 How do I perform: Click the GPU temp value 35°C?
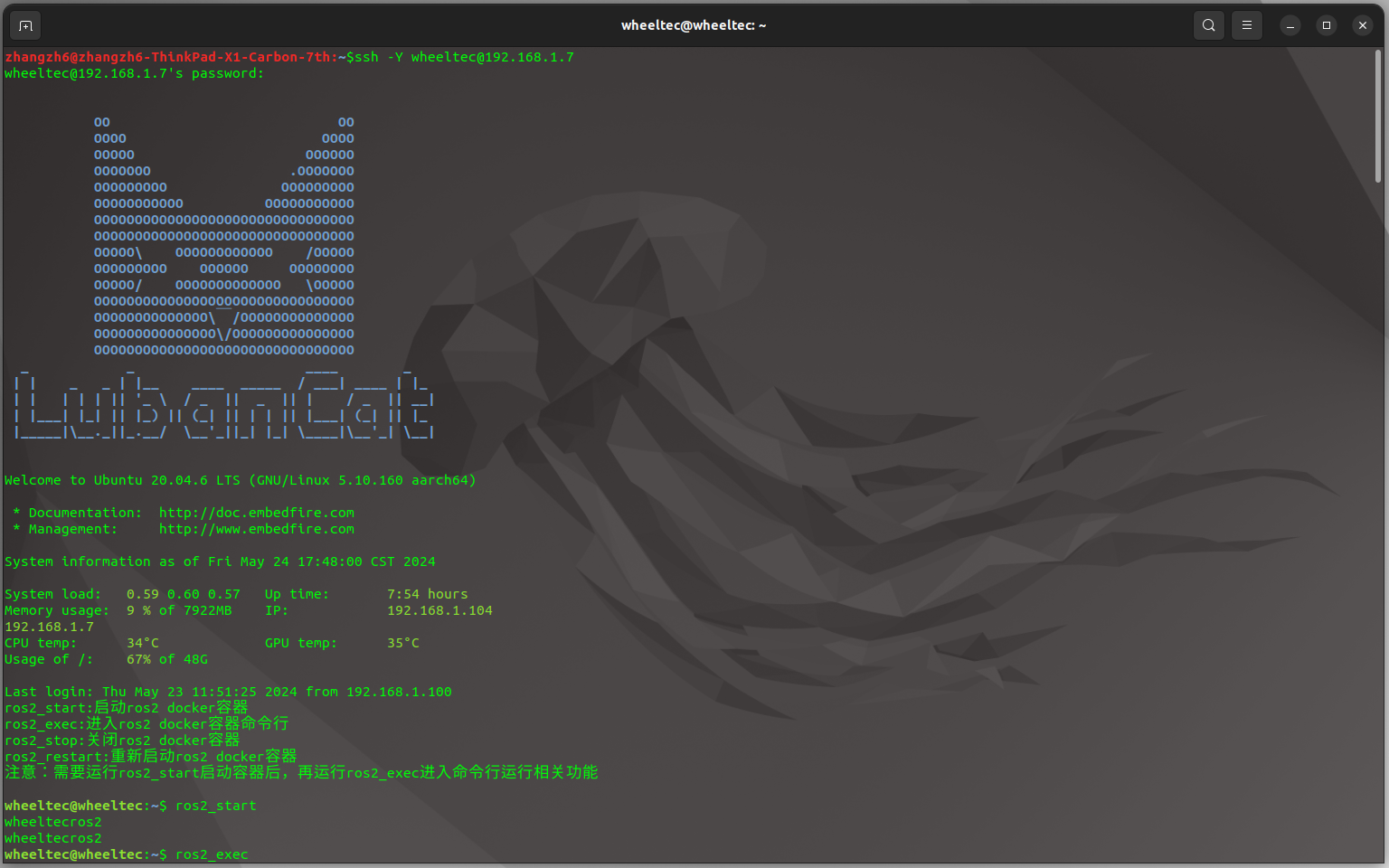click(403, 643)
